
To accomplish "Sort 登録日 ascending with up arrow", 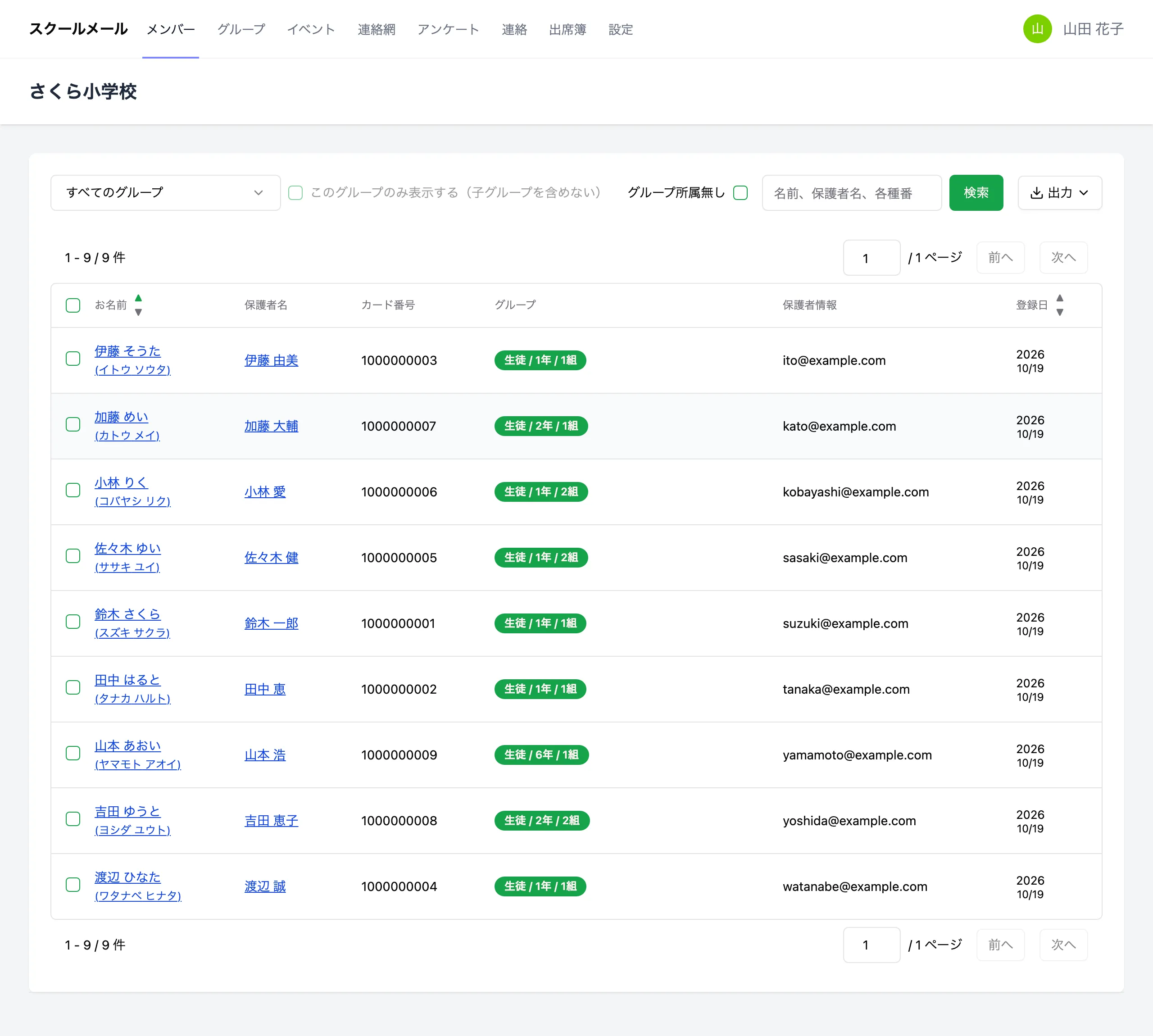I will point(1060,298).
